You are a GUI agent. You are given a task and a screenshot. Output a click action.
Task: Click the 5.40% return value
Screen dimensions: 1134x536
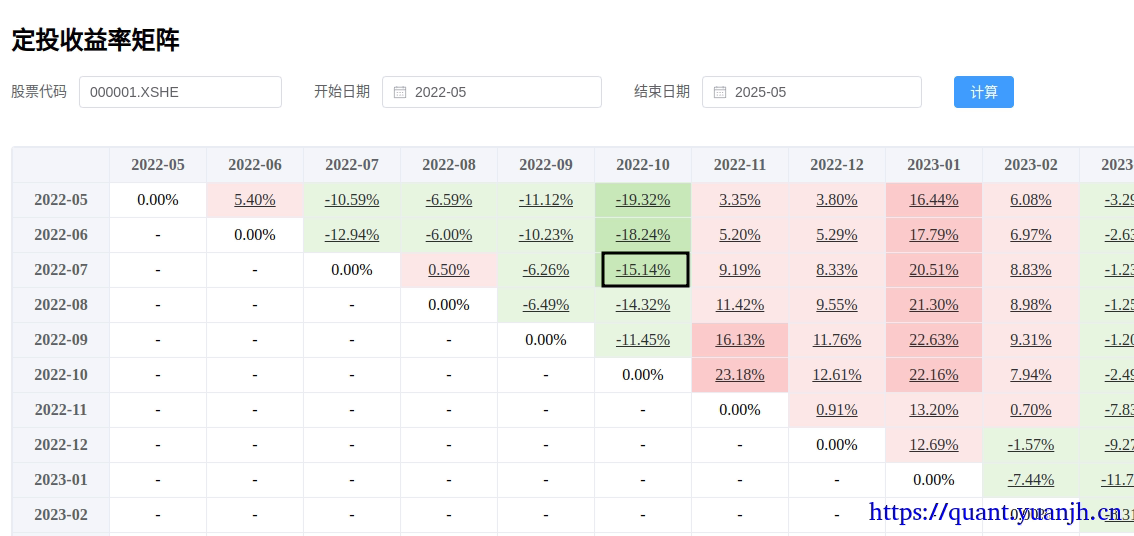pos(255,200)
